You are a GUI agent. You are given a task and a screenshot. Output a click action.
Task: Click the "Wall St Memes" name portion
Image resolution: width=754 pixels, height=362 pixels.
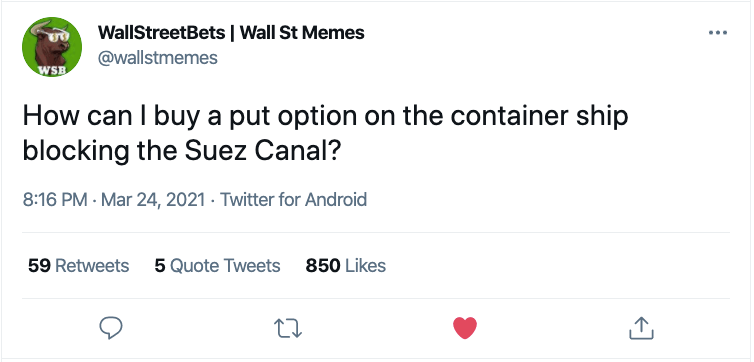click(302, 33)
